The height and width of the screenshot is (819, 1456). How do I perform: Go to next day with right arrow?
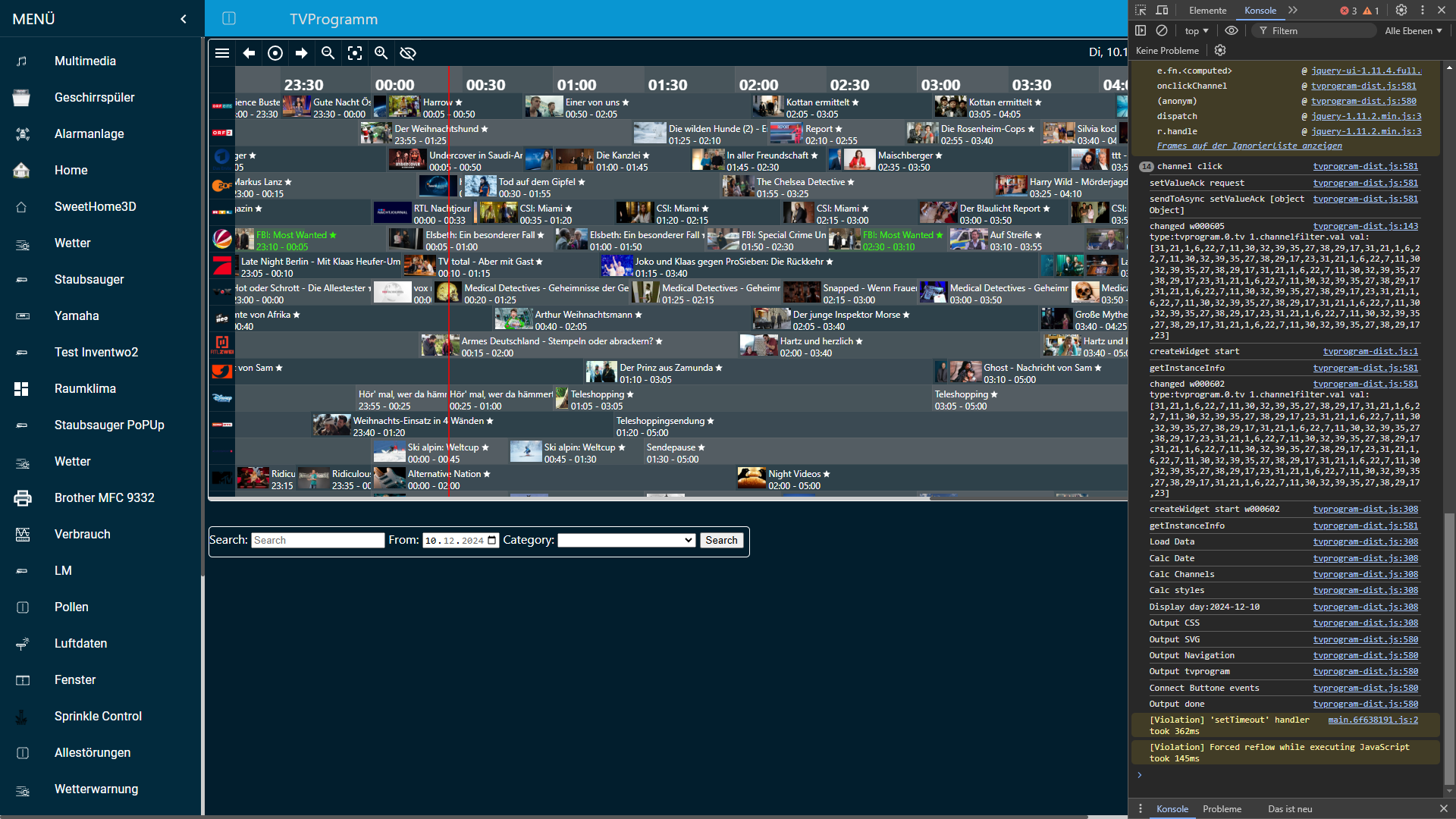click(302, 53)
